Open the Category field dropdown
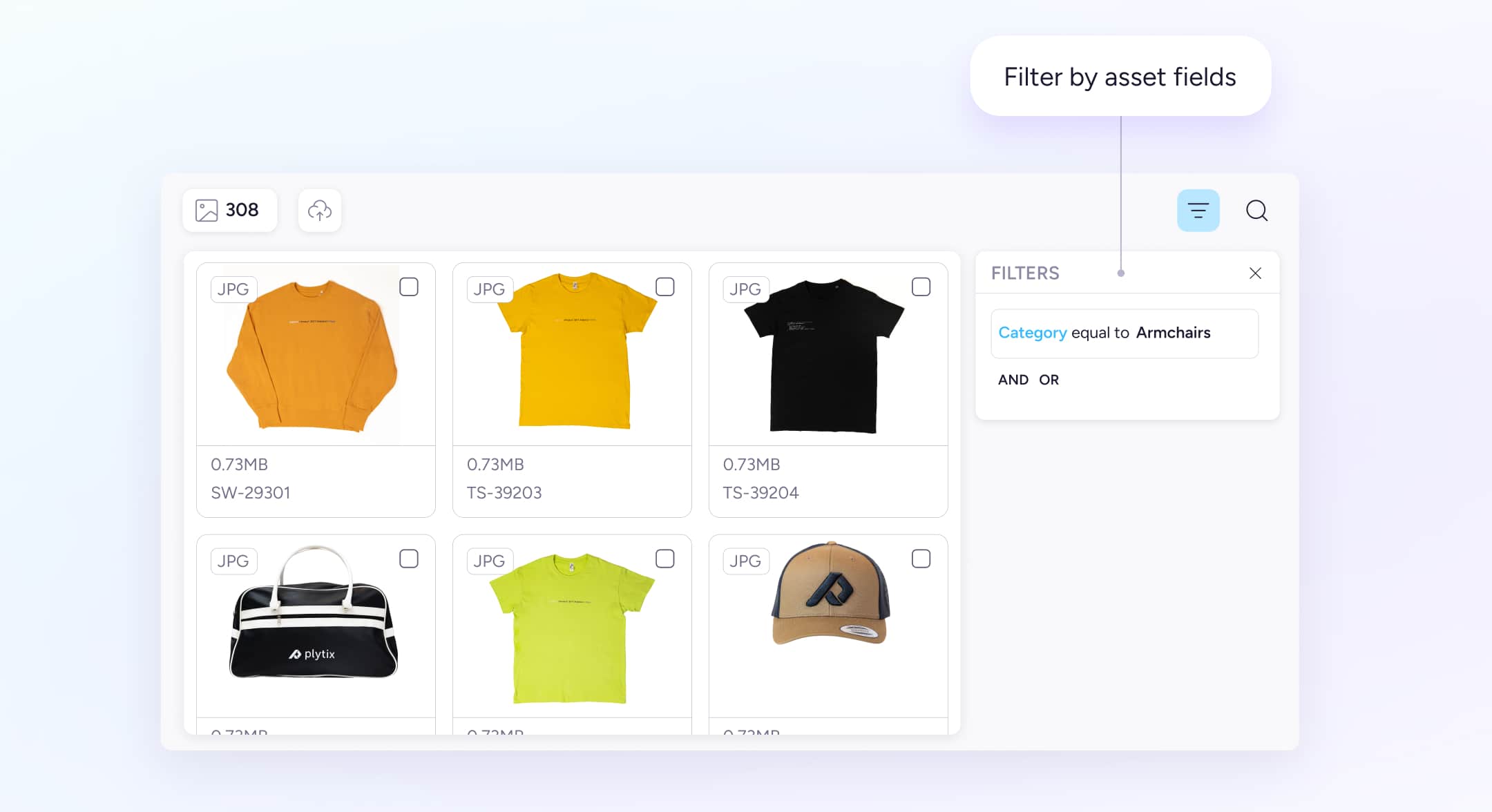 point(1032,333)
